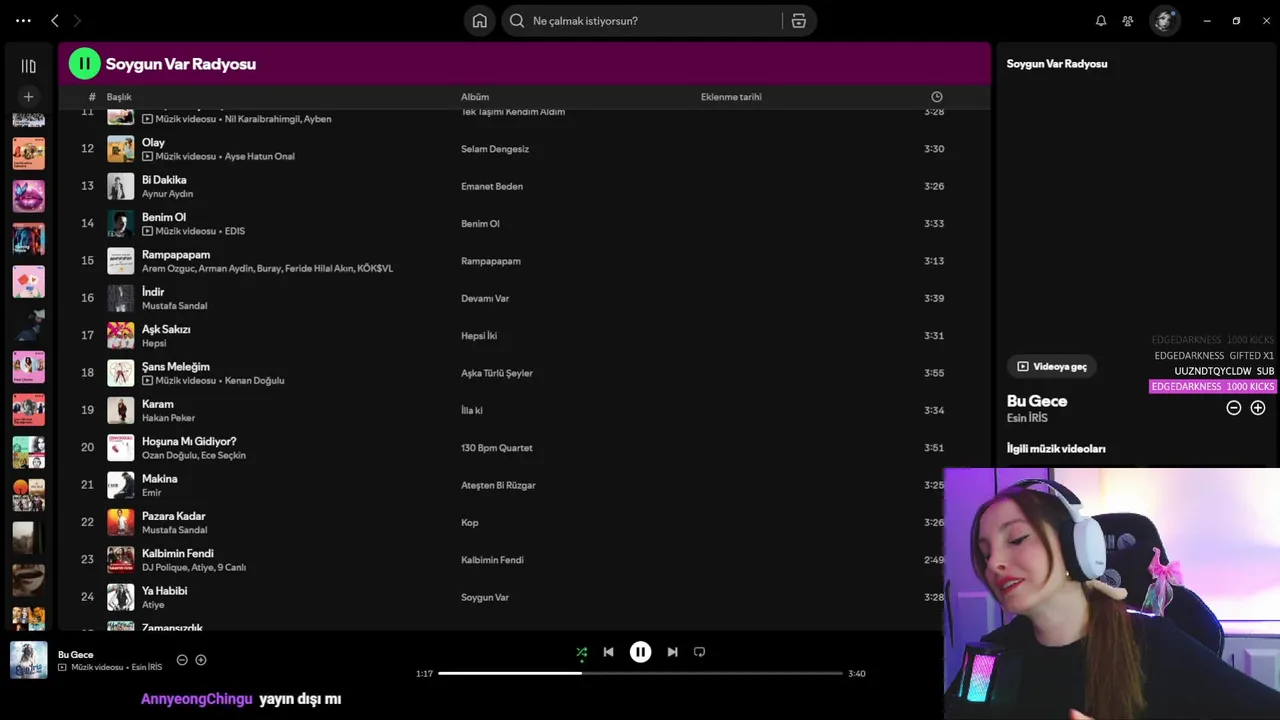Sort tracks by Eklenme tarihi column
The height and width of the screenshot is (720, 1280).
[x=731, y=97]
